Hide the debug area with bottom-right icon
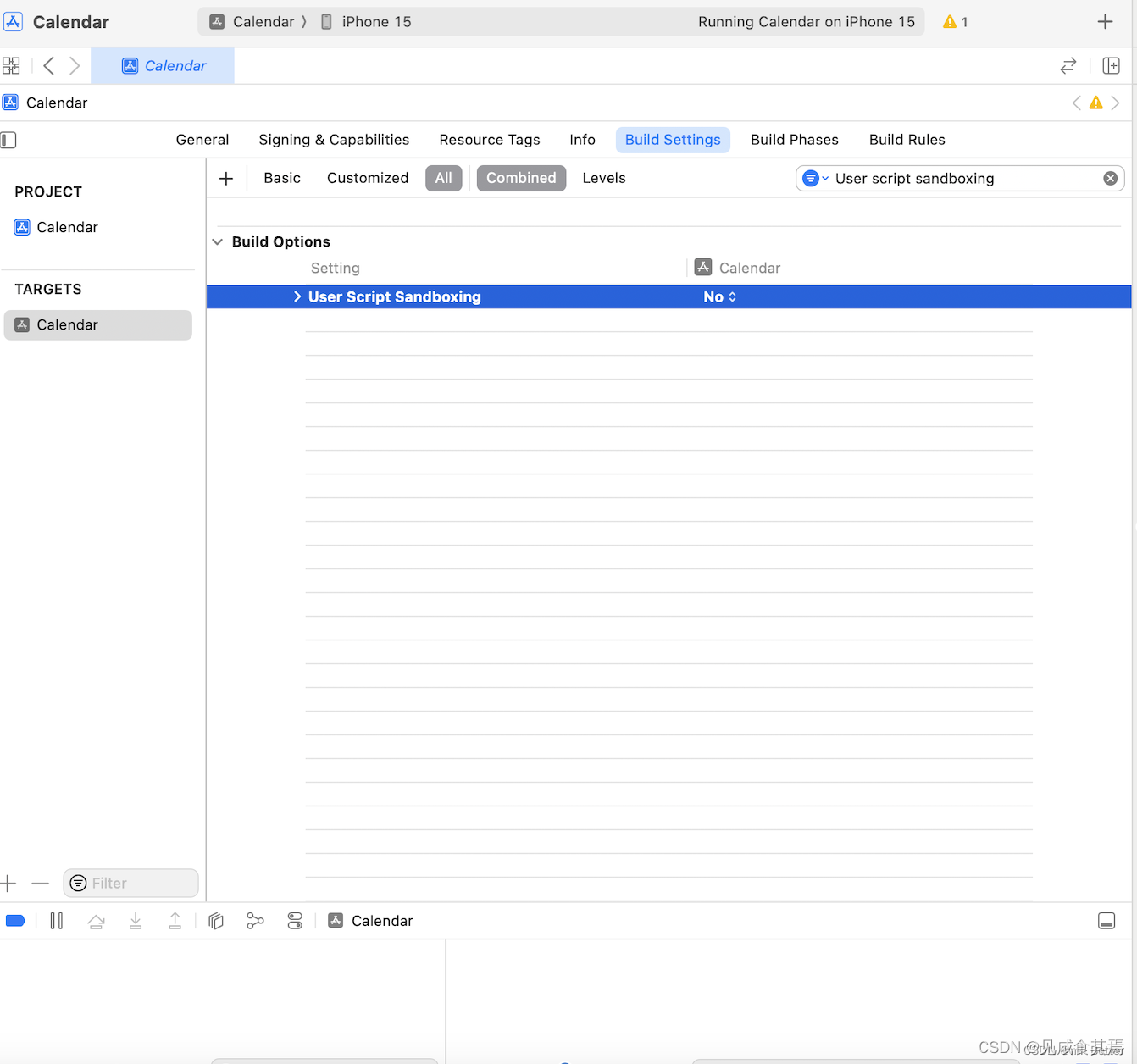Screen dimensions: 1137x1064 [x=1106, y=921]
